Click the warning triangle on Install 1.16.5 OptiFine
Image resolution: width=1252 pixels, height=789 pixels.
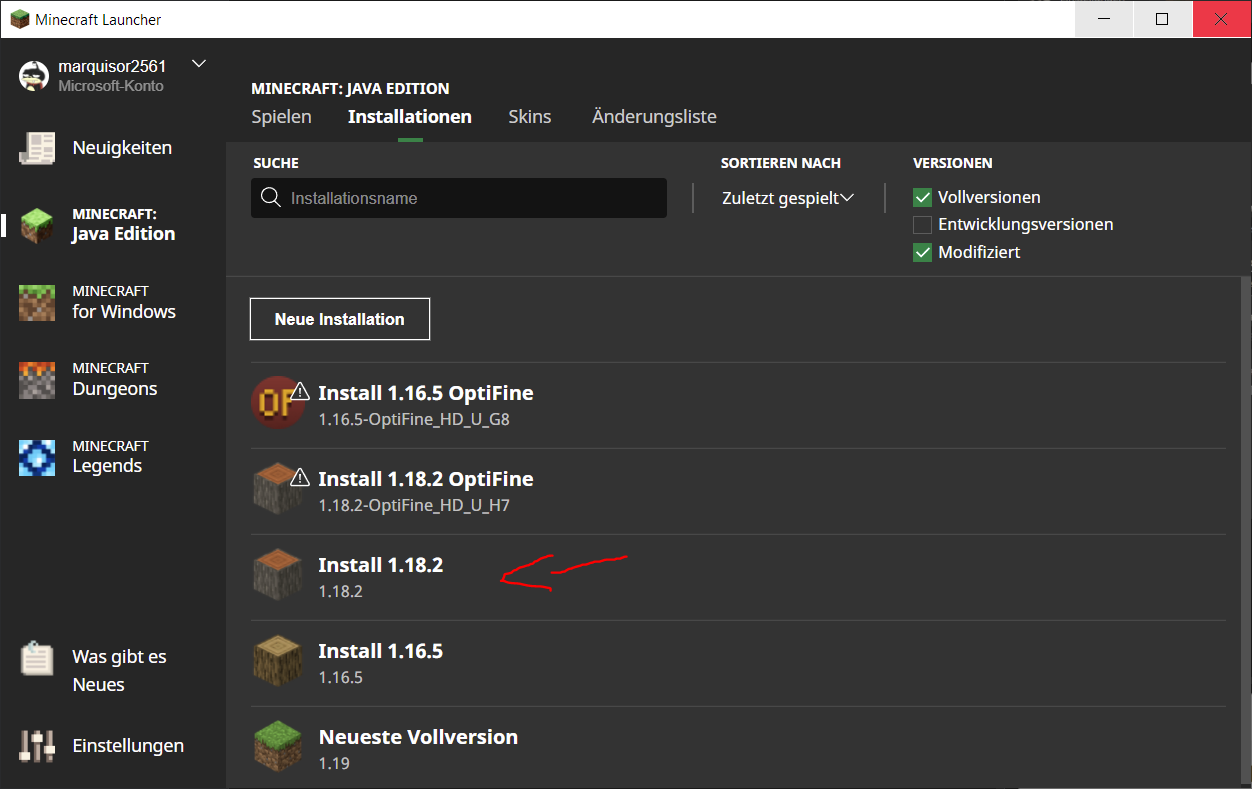(x=300, y=391)
